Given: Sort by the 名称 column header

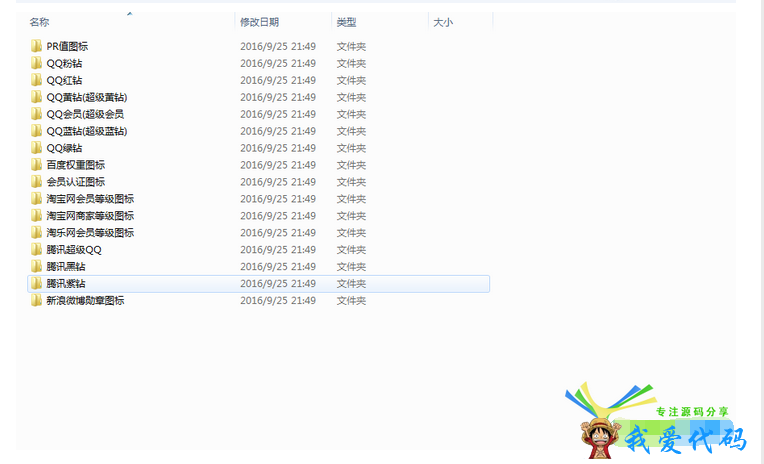Looking at the screenshot, I should (39, 22).
